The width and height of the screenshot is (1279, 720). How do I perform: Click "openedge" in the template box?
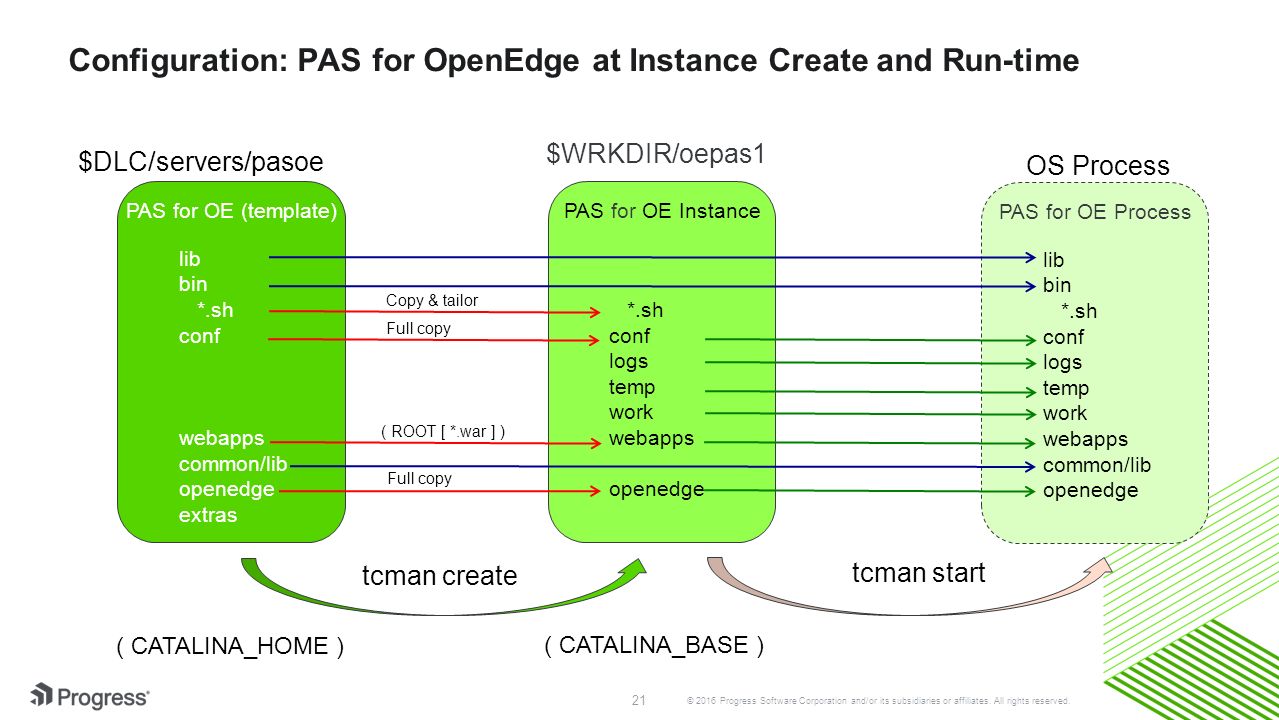(x=226, y=490)
